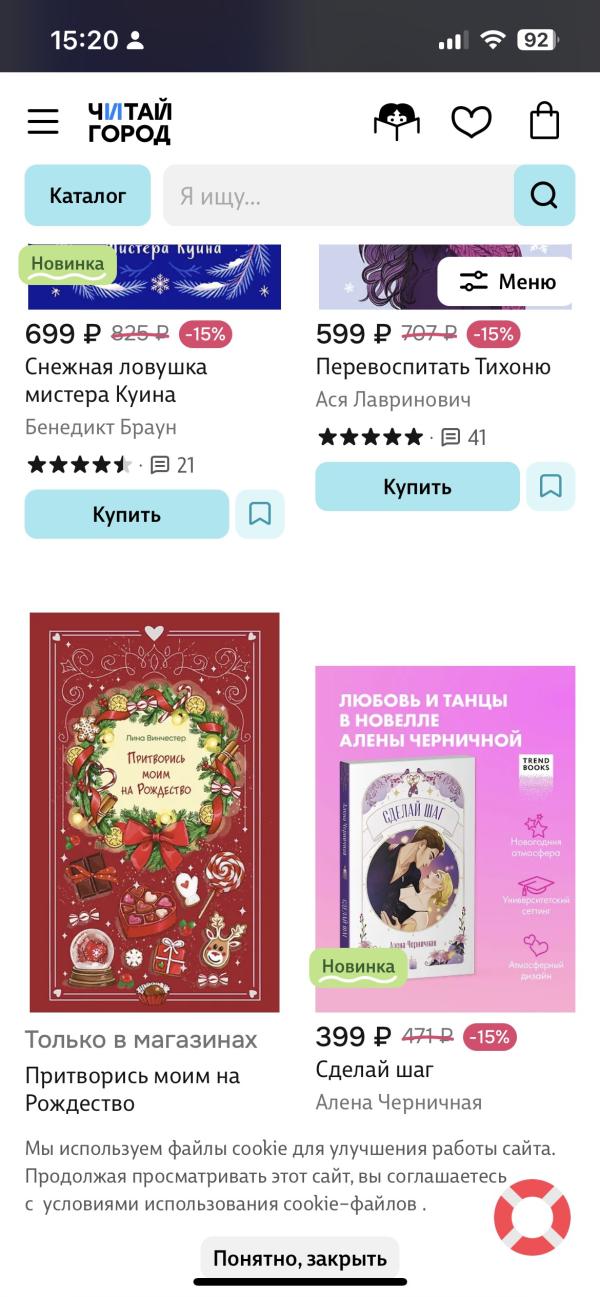Screen dimensions: 600x1297
Task: Open reviews count 21 comment icon
Action: coord(160,465)
